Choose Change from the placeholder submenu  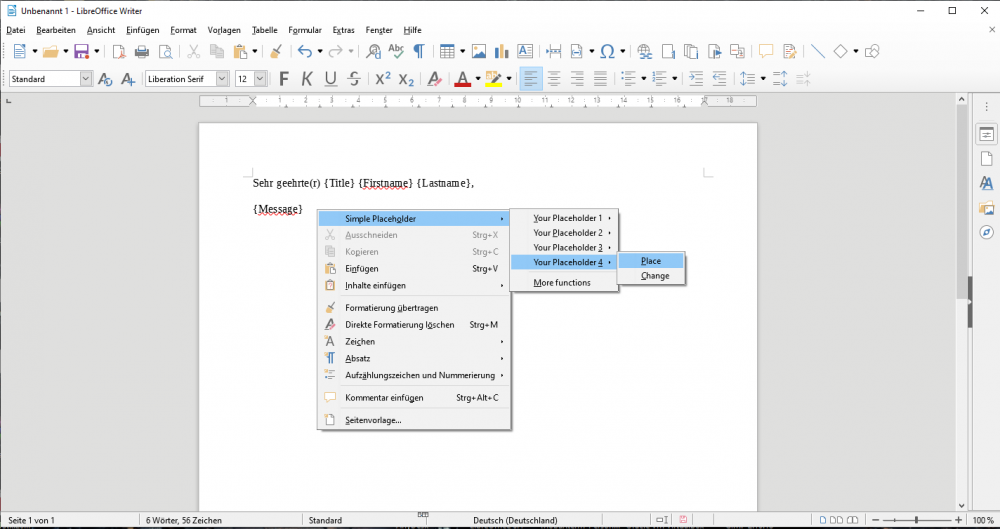(x=651, y=276)
